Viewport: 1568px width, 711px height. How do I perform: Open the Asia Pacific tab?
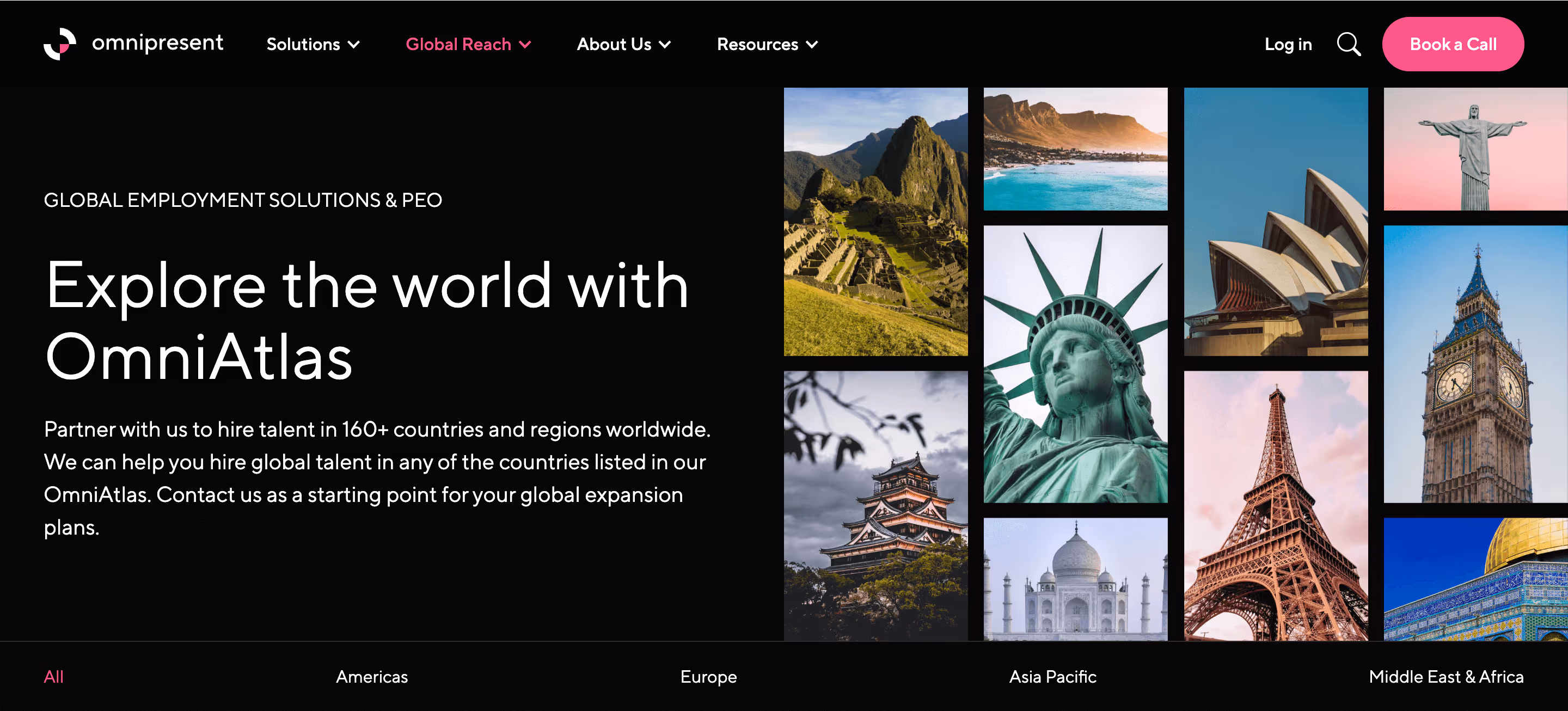[1052, 676]
